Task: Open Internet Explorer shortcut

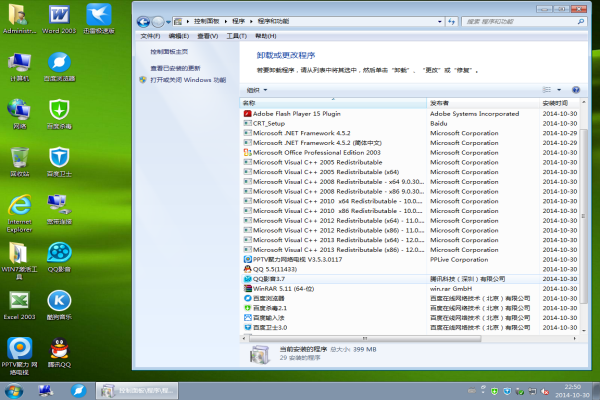Action: [x=19, y=214]
